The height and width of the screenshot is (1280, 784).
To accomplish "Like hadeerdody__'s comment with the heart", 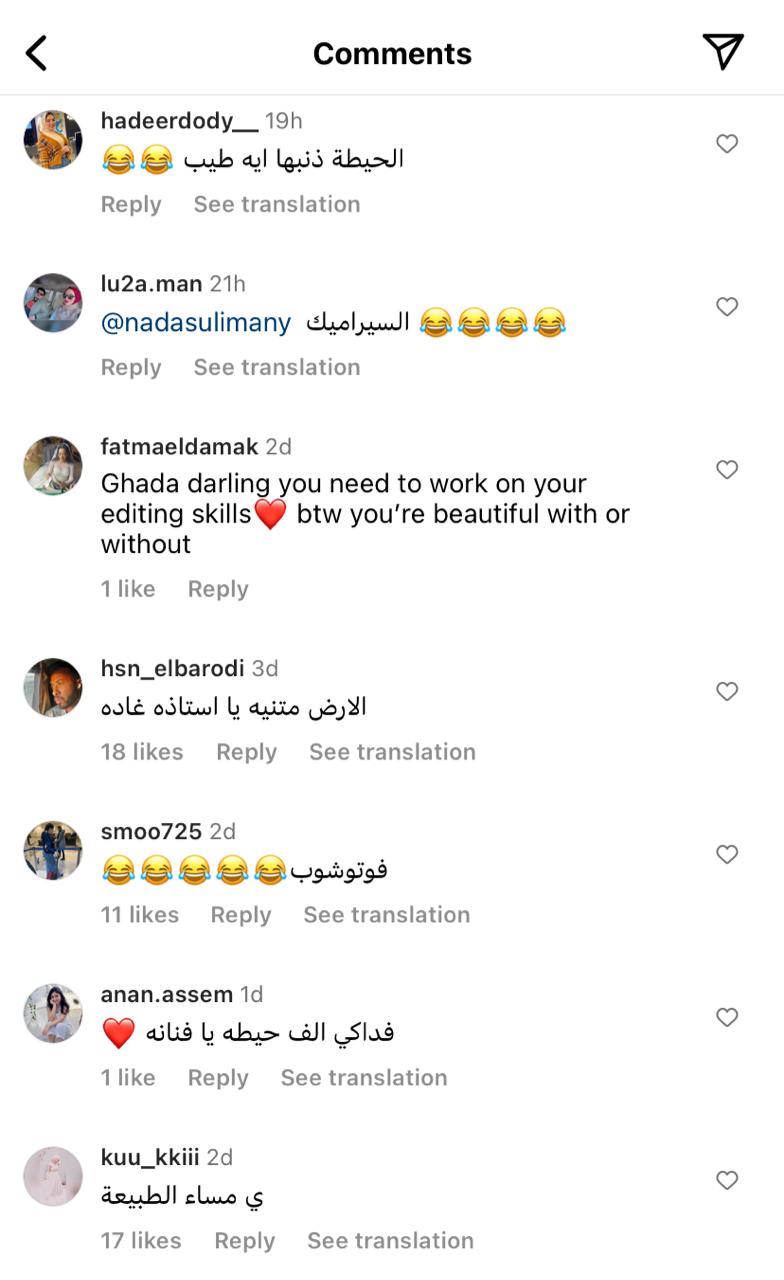I will point(727,144).
